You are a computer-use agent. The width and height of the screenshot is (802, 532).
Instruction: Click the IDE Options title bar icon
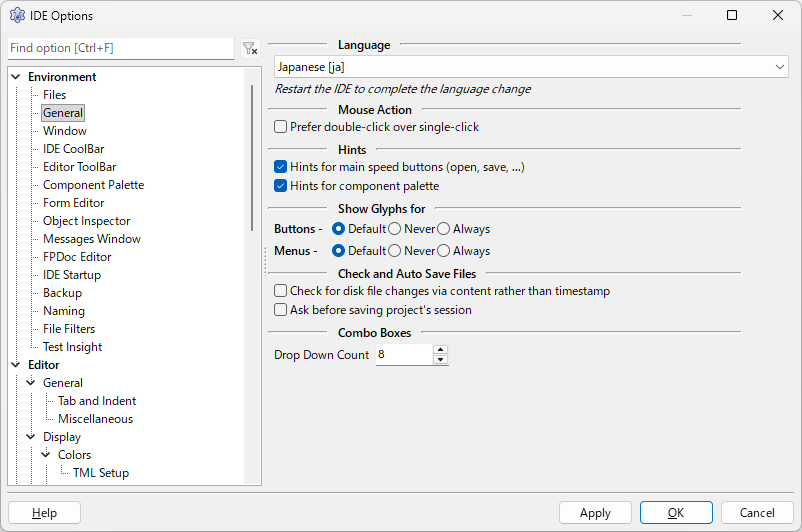click(x=17, y=15)
